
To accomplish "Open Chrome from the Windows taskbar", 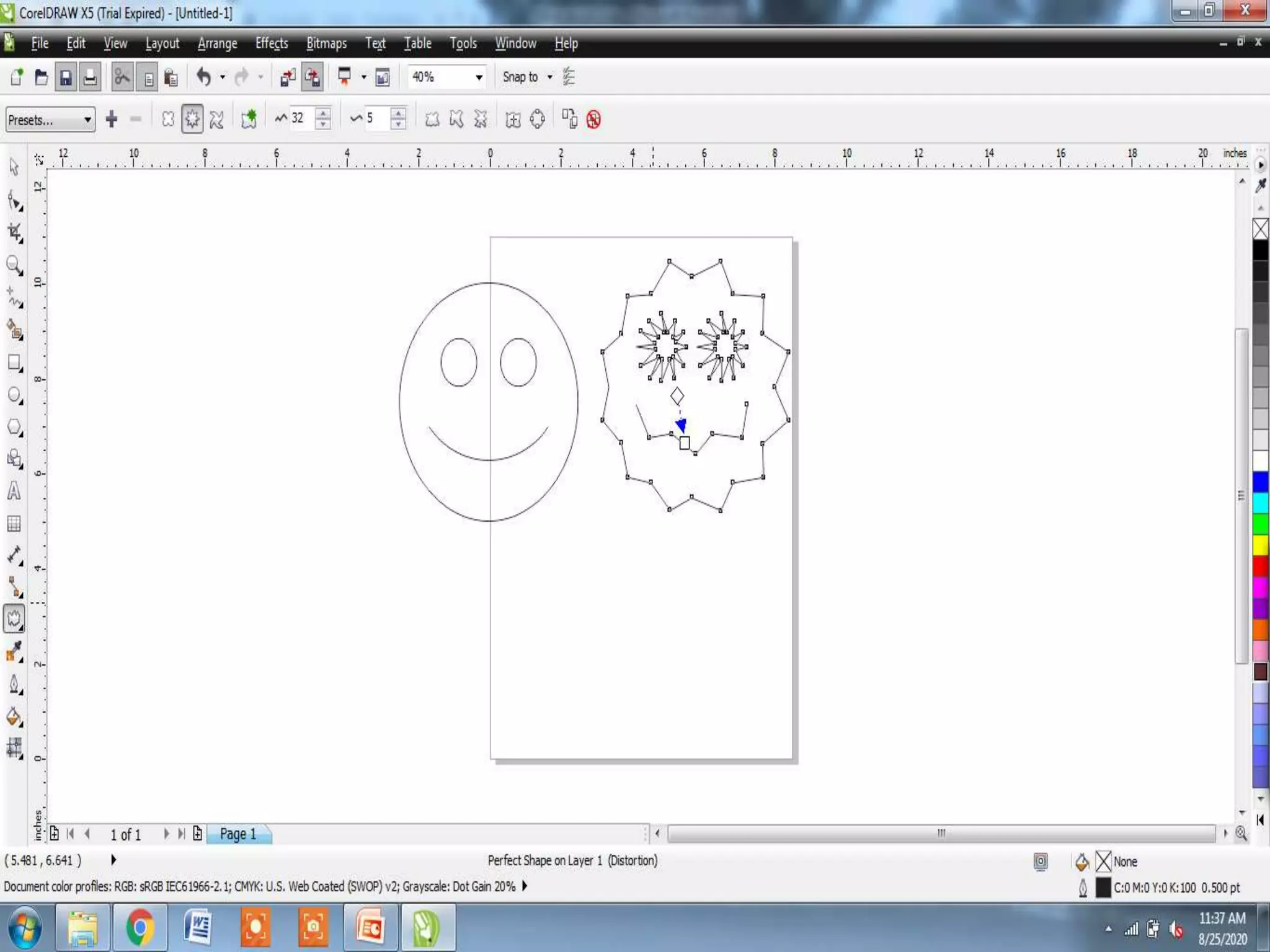I will [x=140, y=928].
